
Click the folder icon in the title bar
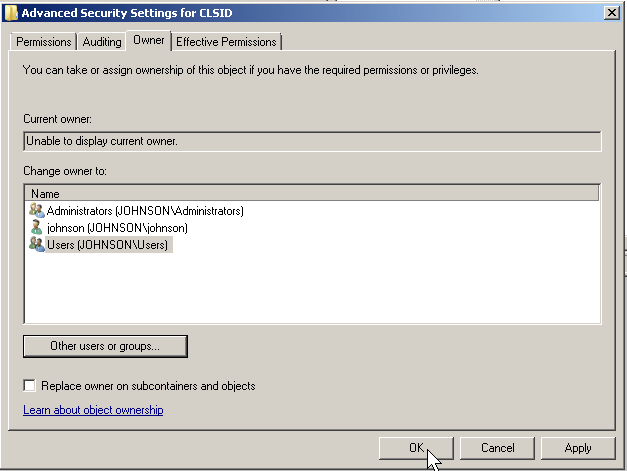(x=11, y=12)
